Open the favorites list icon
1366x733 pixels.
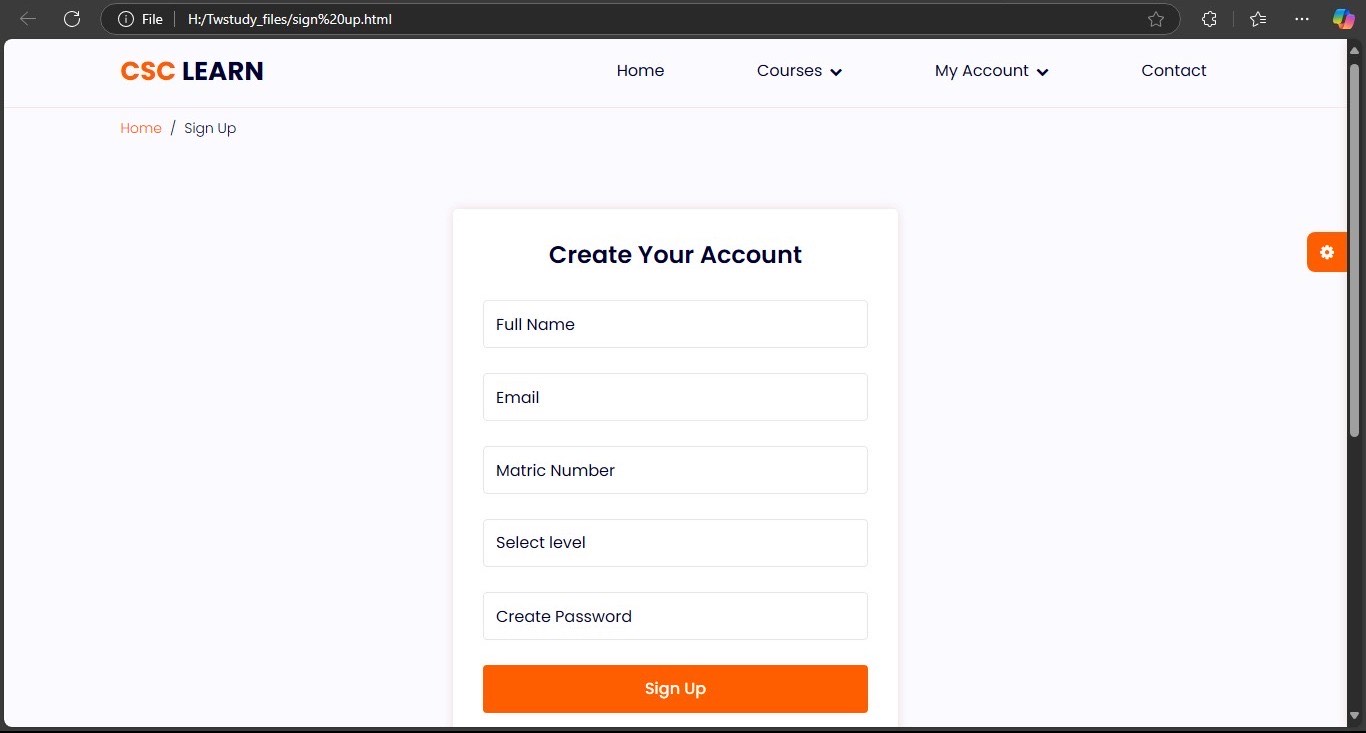1258,19
